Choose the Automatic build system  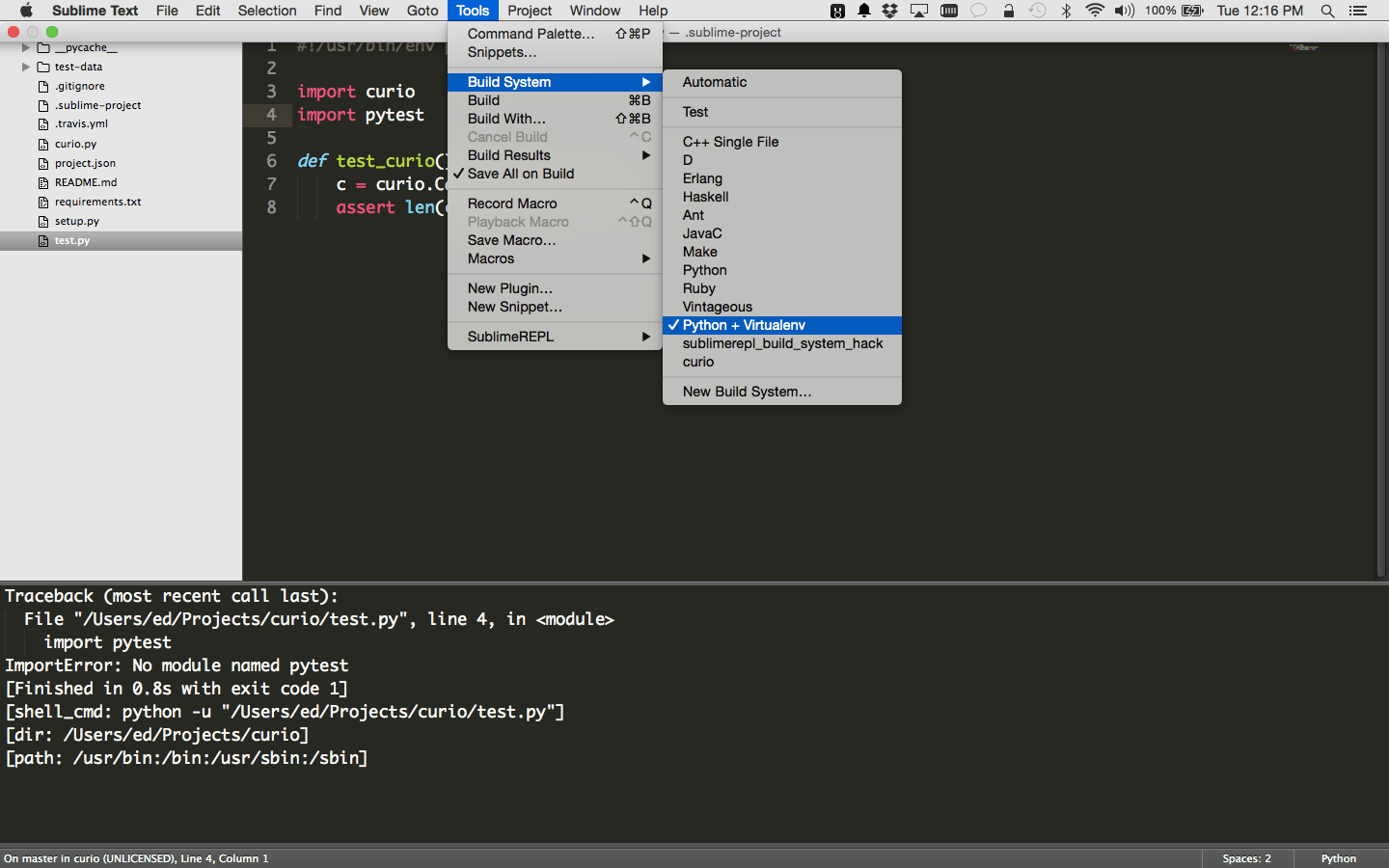coord(715,82)
